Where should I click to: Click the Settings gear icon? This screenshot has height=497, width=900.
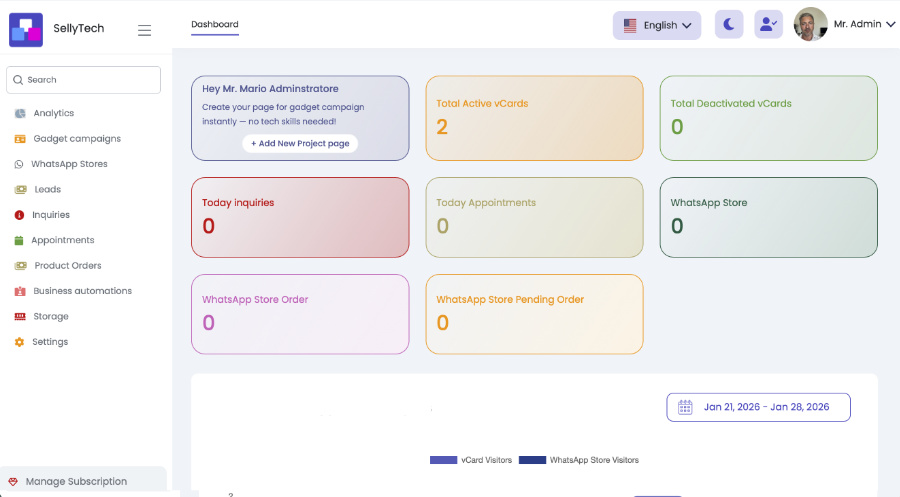19,342
